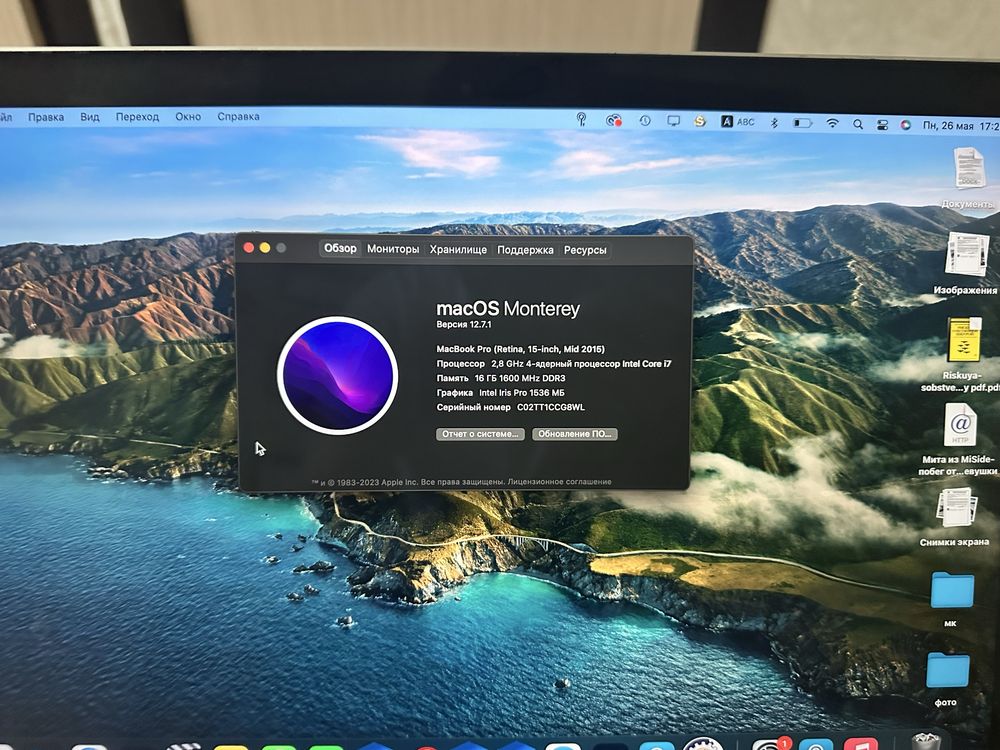Click the yellow S status icon

[x=700, y=121]
